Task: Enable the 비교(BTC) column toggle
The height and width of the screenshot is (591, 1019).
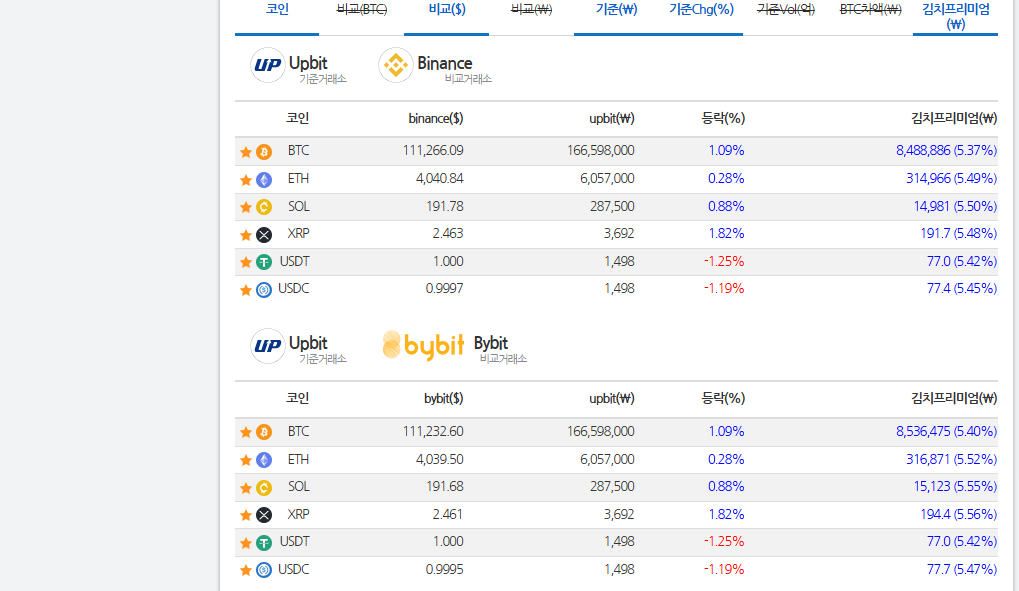Action: point(362,10)
